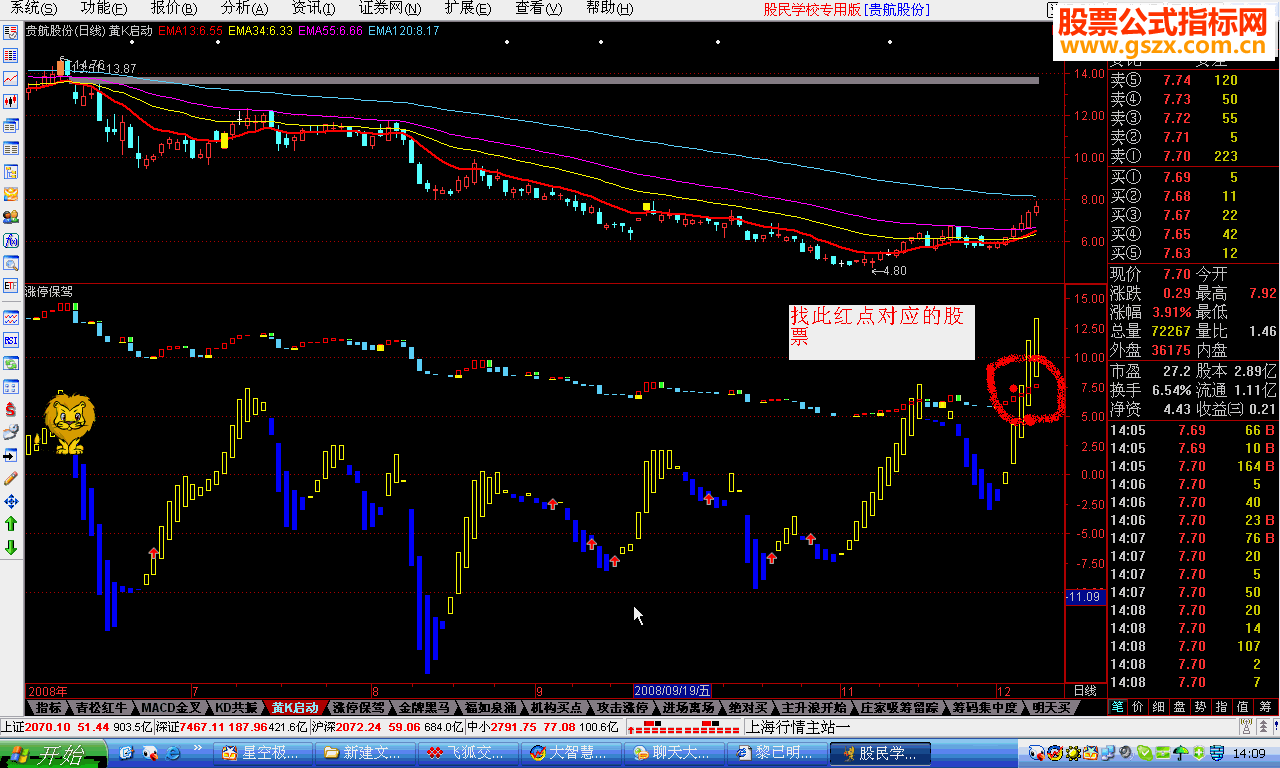Open the 查看(V) menu
The height and width of the screenshot is (768, 1280).
click(539, 8)
